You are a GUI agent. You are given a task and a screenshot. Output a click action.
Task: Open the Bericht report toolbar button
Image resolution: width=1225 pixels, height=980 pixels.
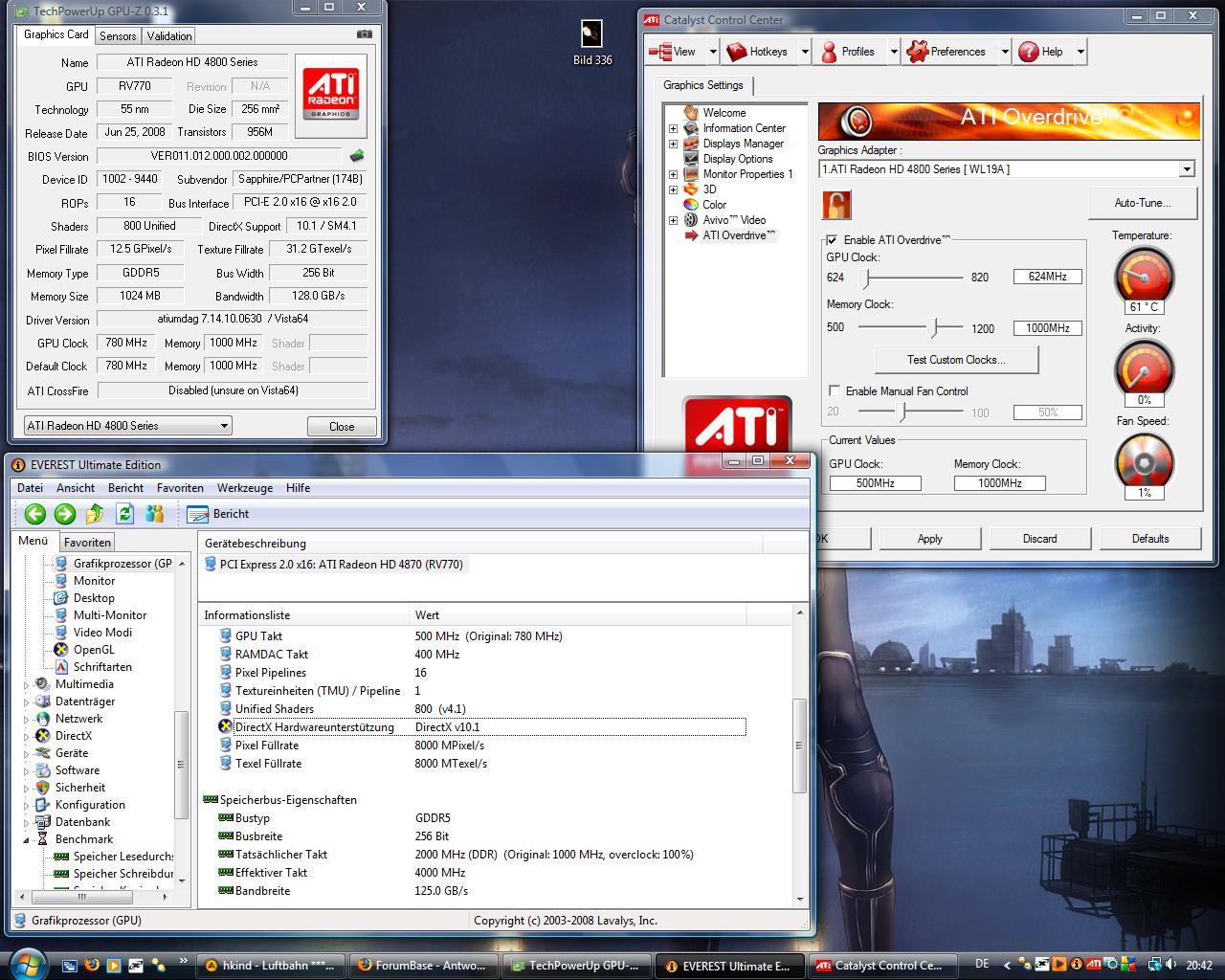tap(218, 514)
